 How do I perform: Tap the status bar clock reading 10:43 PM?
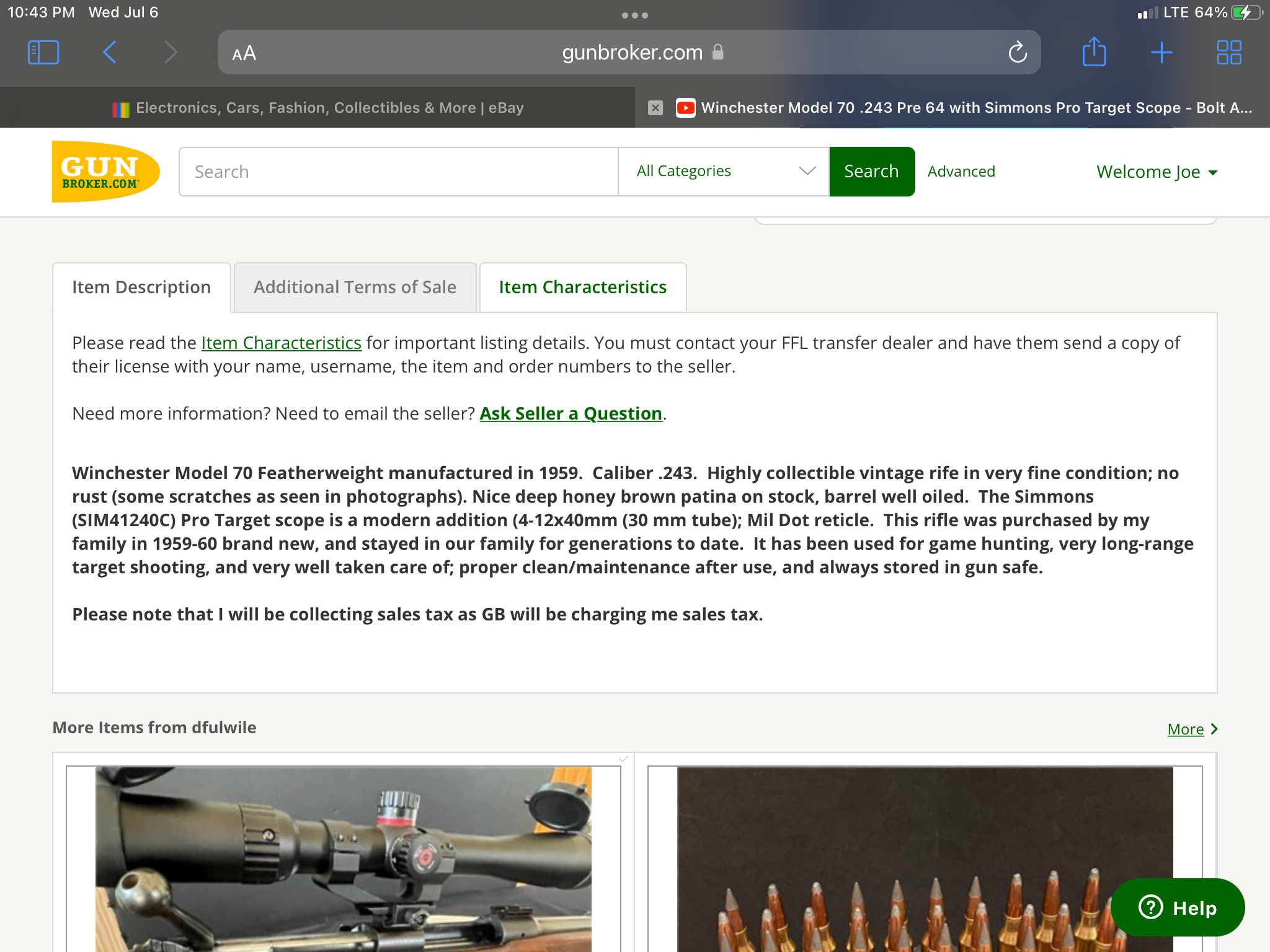click(41, 12)
